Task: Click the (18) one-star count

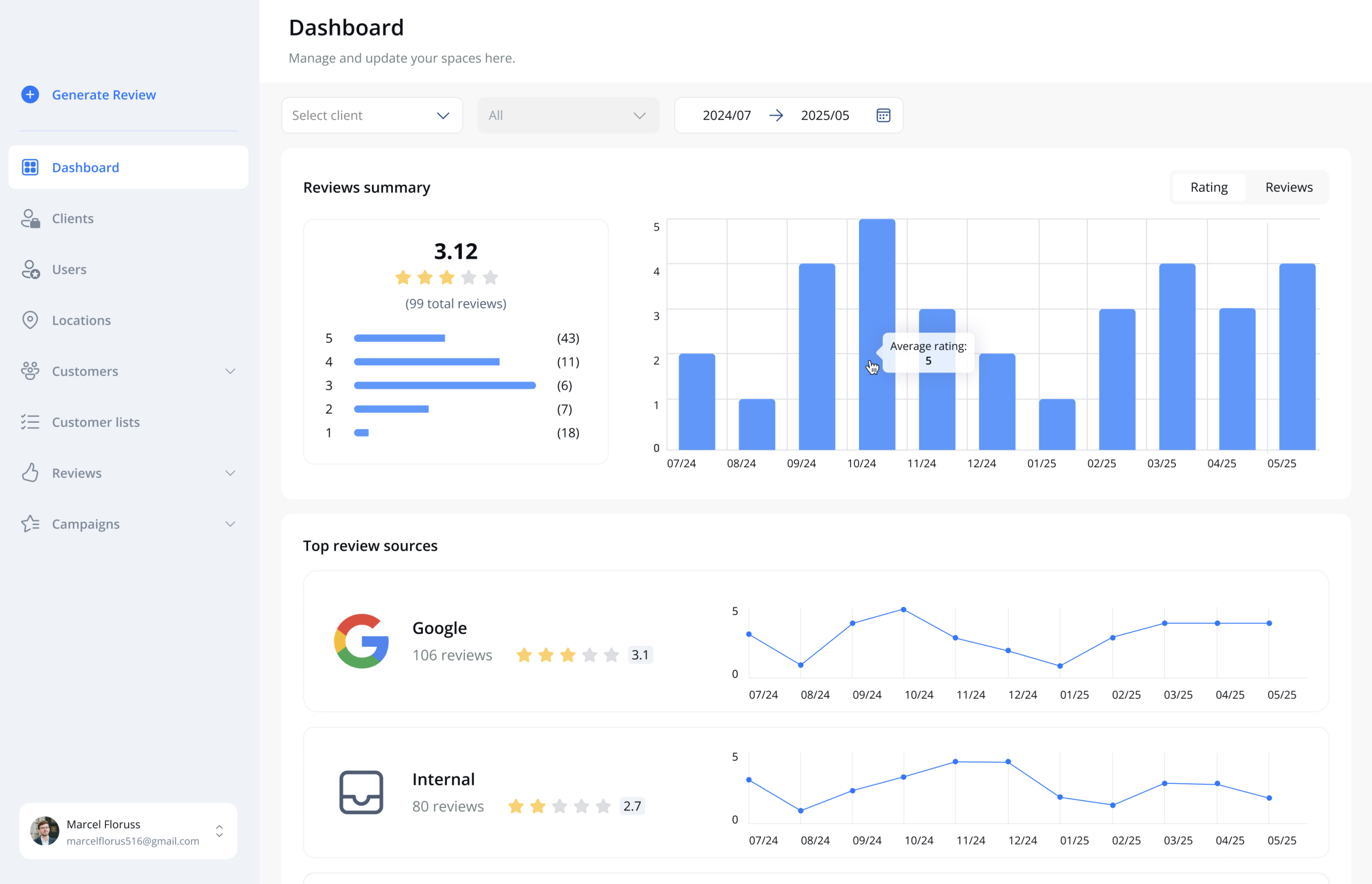Action: [568, 432]
